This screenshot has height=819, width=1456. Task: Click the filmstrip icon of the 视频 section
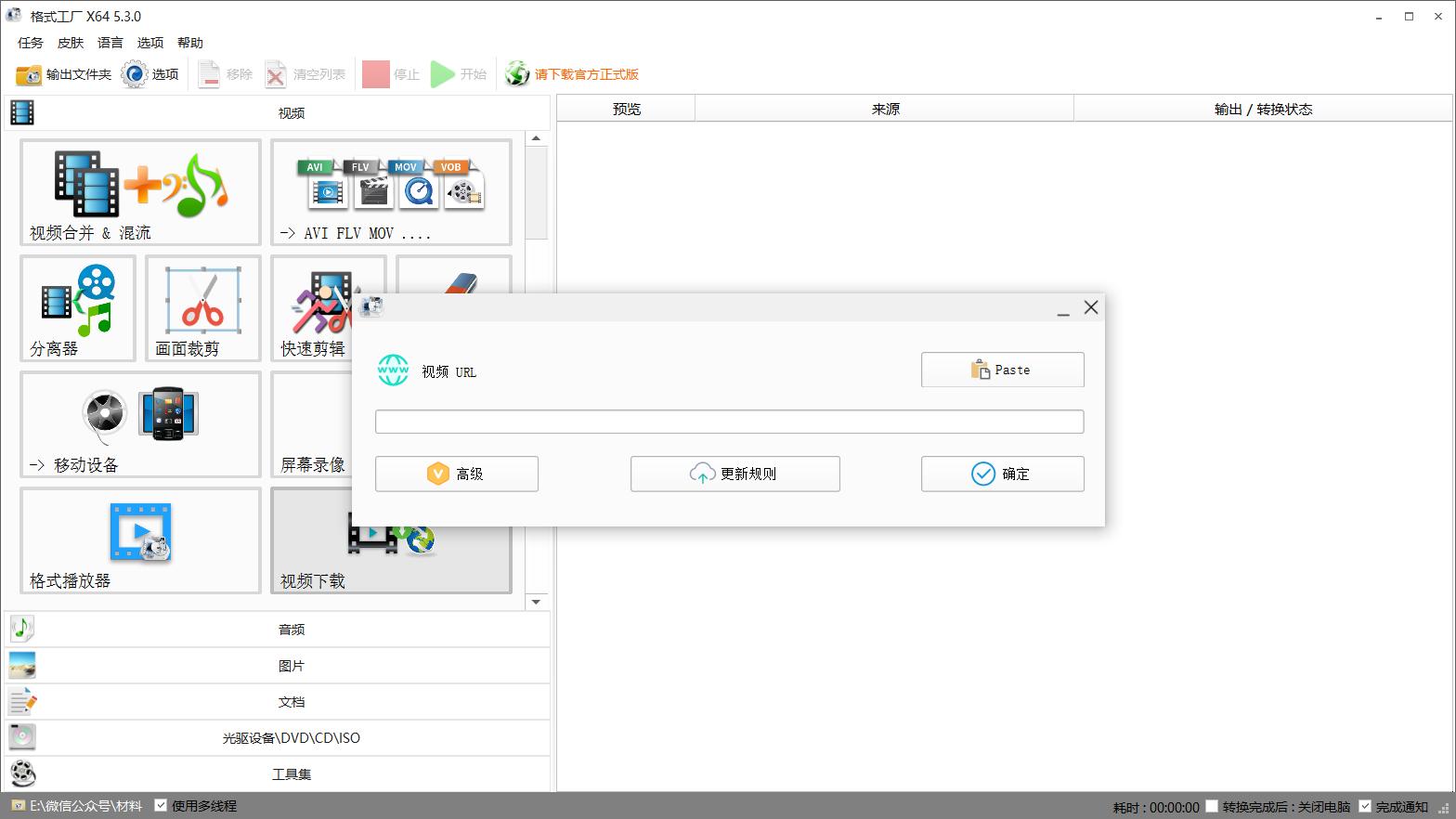22,112
